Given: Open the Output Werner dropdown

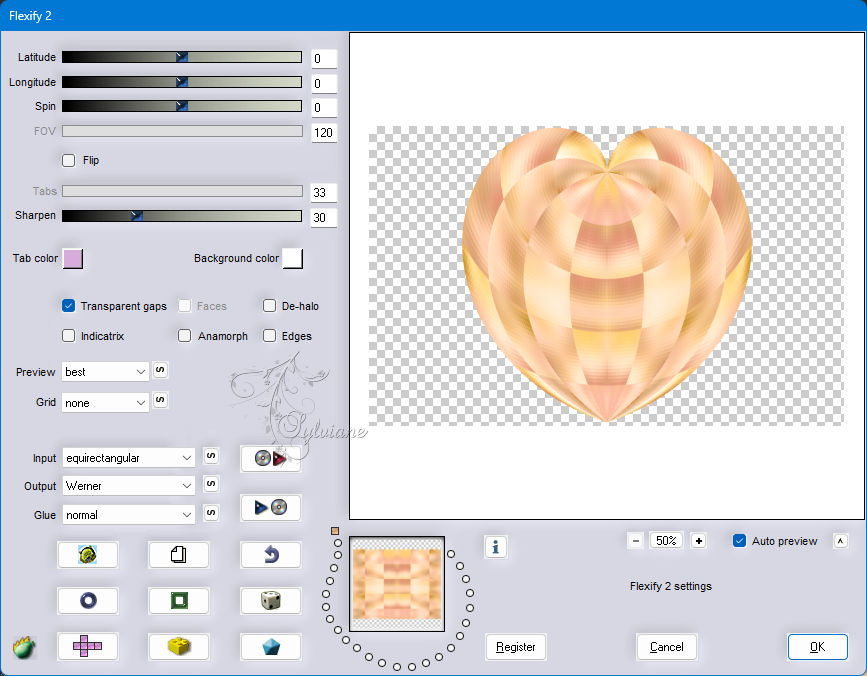Looking at the screenshot, I should point(129,486).
